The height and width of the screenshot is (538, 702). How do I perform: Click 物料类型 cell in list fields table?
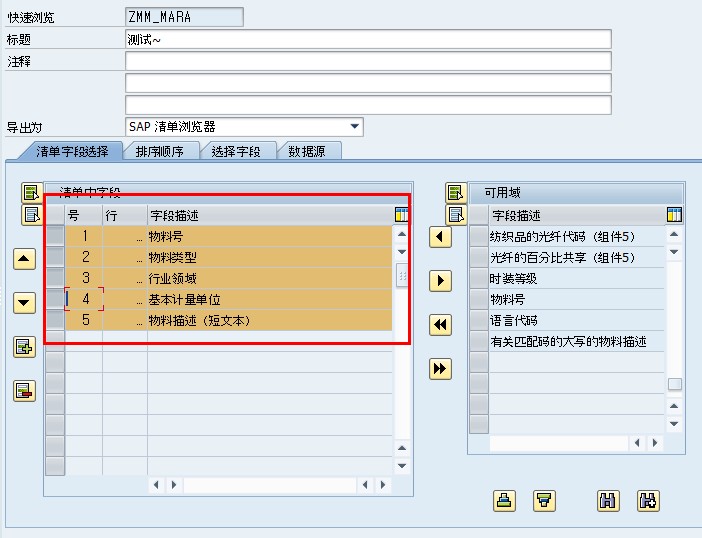[270, 257]
